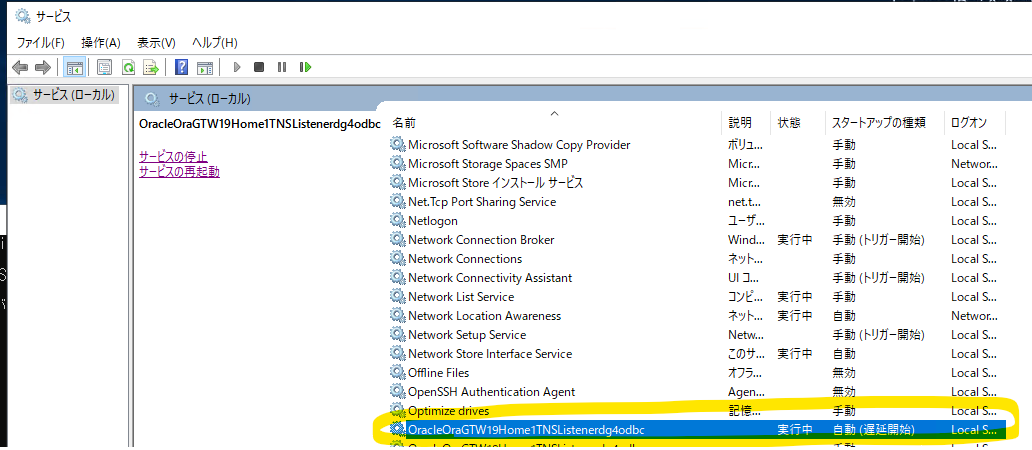Click the gear icon beside Network Connection Broker
Viewport: 1032px width, 450px height.
[398, 239]
